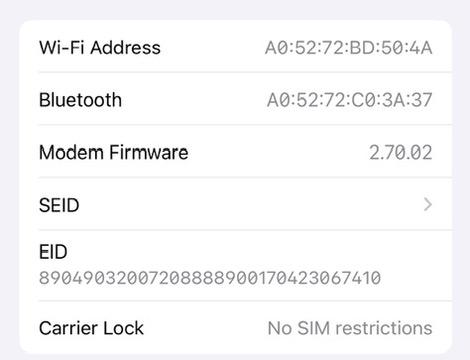Click empty space in Modem Firmware row
Image resolution: width=470 pixels, height=360 pixels.
278,153
